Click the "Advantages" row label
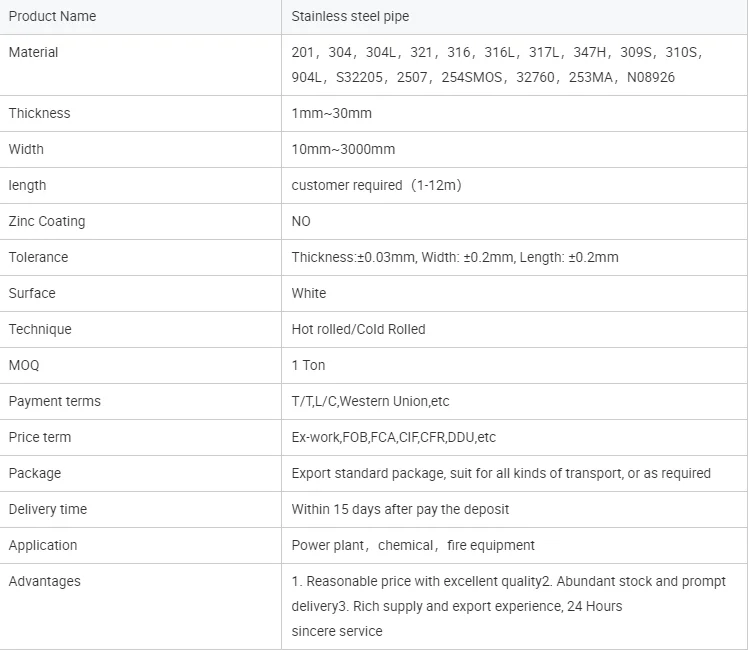 click(x=45, y=581)
